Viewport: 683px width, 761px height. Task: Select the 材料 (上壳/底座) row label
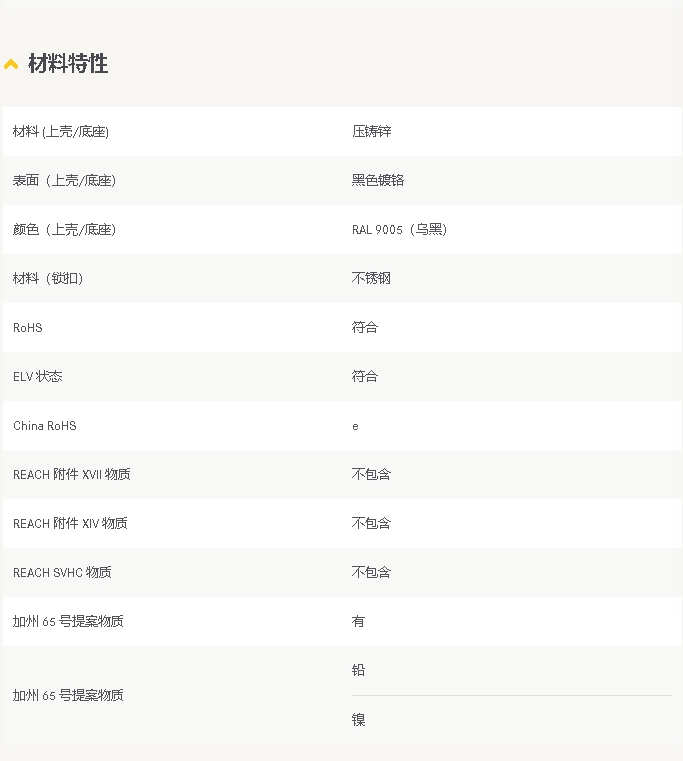click(61, 132)
